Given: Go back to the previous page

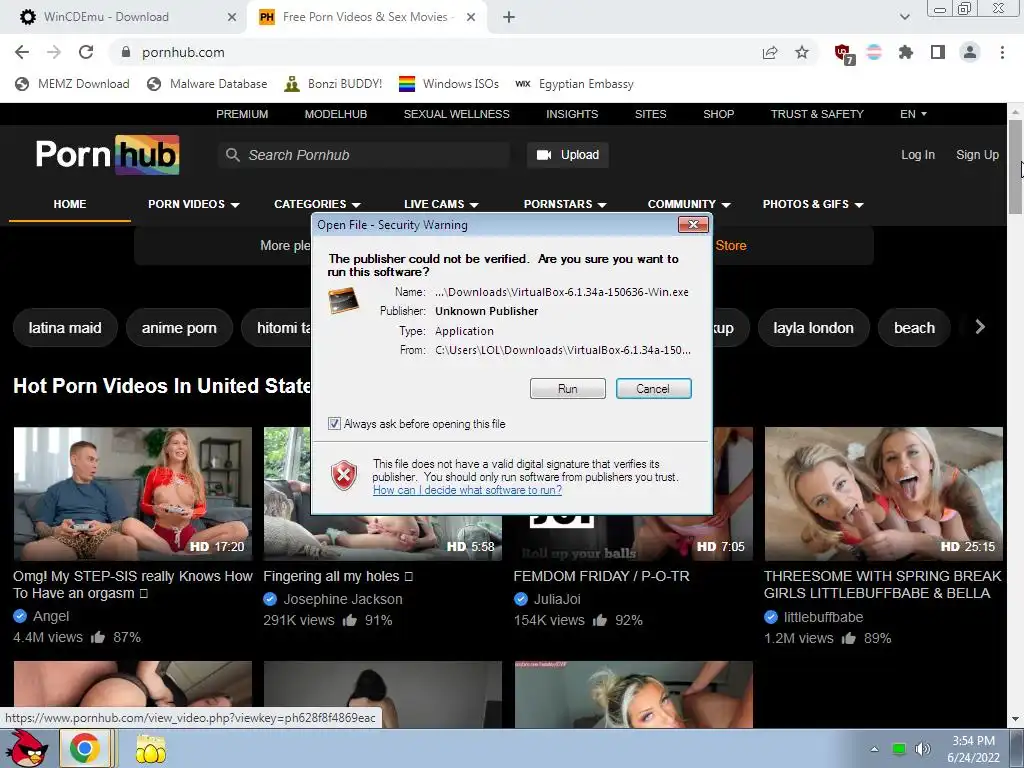Looking at the screenshot, I should click(x=22, y=52).
